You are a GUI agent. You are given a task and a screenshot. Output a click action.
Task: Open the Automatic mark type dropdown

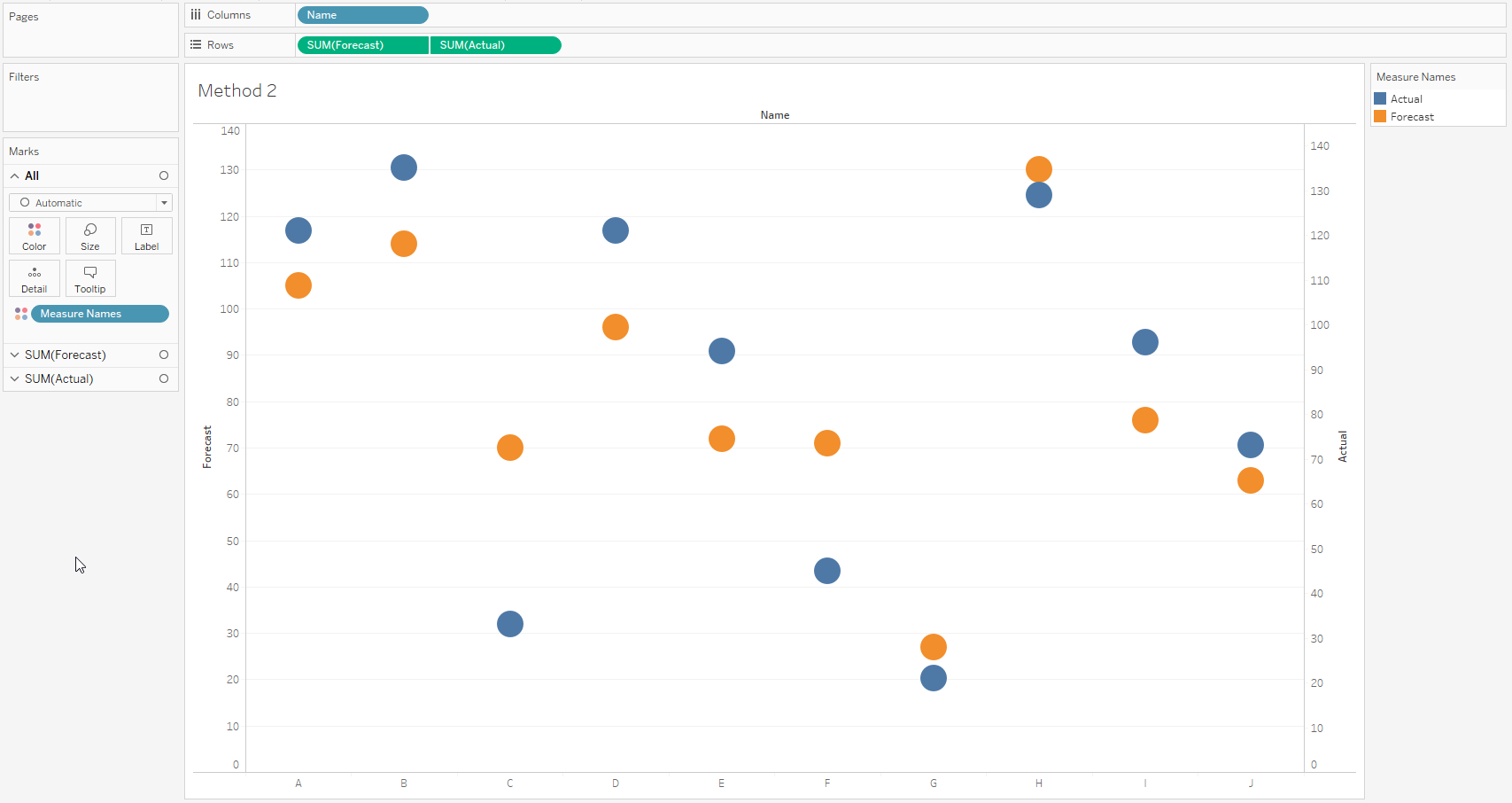click(90, 203)
